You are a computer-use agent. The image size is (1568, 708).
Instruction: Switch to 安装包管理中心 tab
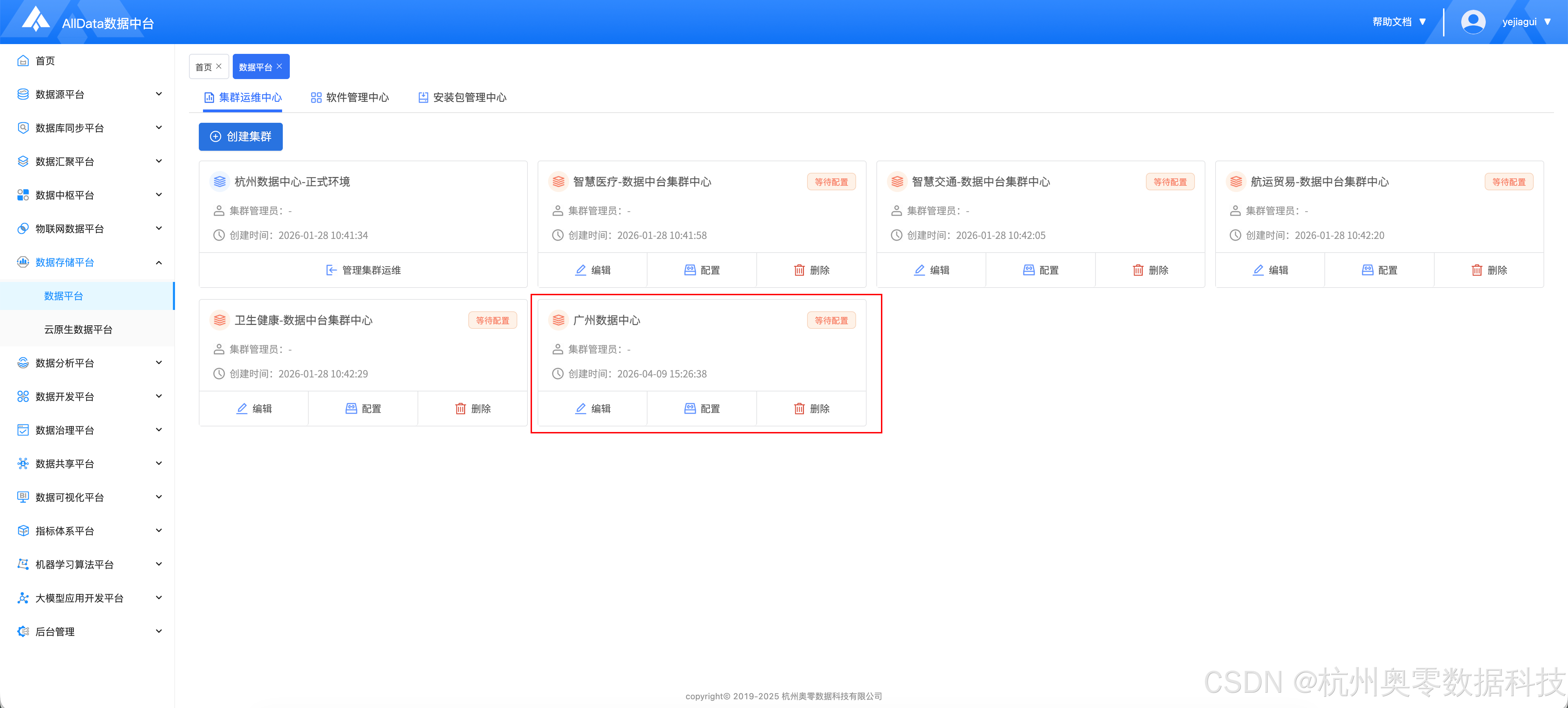click(x=462, y=97)
